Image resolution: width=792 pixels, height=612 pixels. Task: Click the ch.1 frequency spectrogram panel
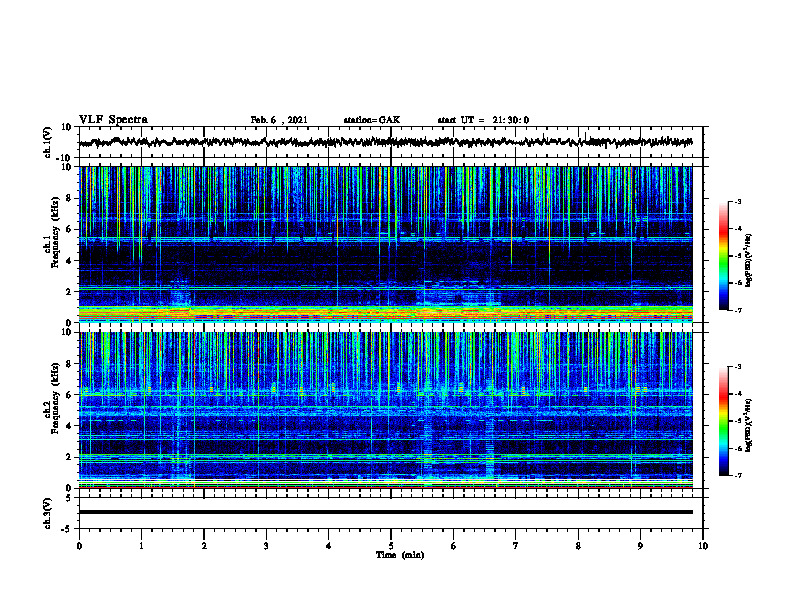click(391, 244)
